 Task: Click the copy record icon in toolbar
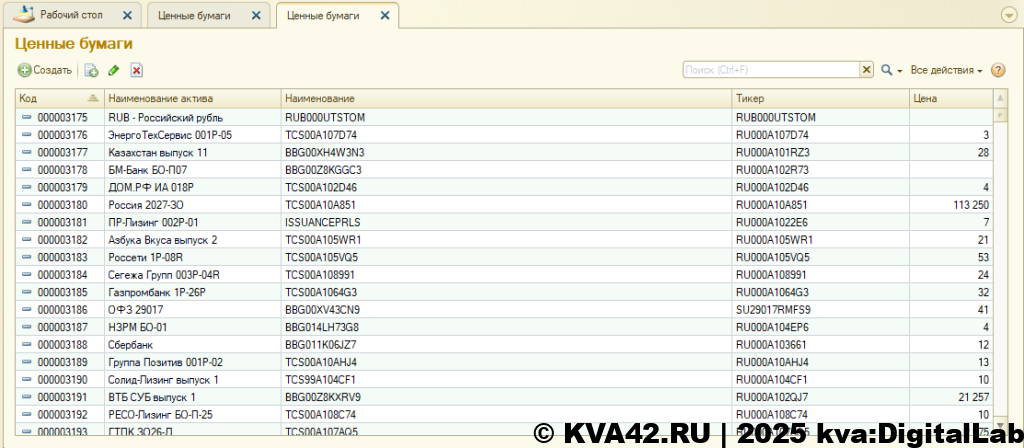(91, 70)
